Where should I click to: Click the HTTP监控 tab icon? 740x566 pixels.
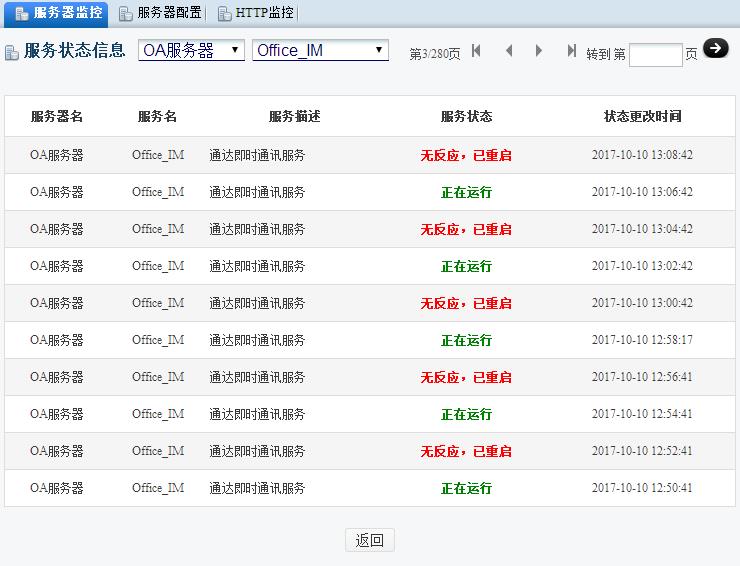click(224, 14)
